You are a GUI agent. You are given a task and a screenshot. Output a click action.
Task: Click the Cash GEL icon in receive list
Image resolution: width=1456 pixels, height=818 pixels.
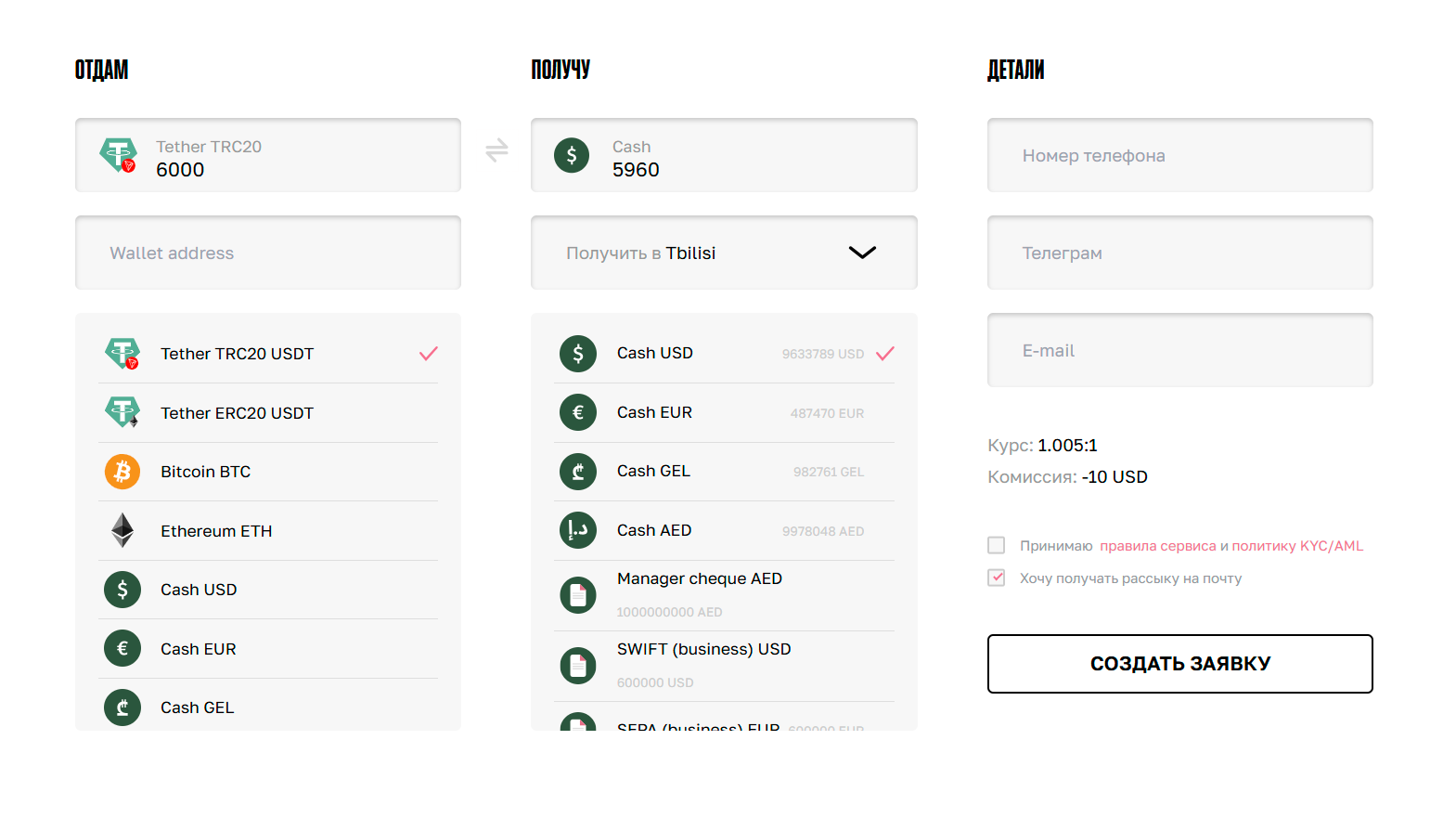point(578,471)
